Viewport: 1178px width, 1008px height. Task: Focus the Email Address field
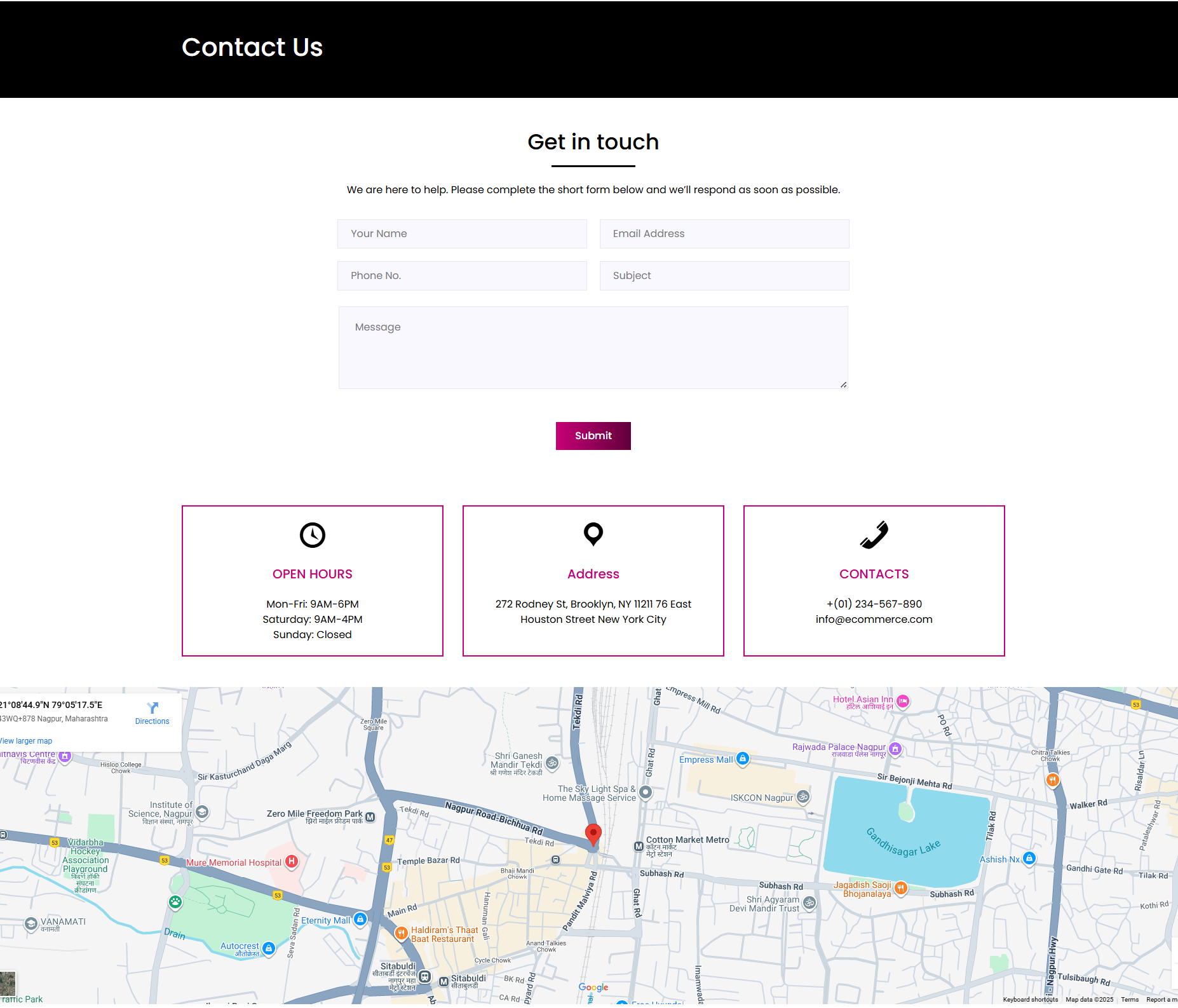pyautogui.click(x=724, y=234)
